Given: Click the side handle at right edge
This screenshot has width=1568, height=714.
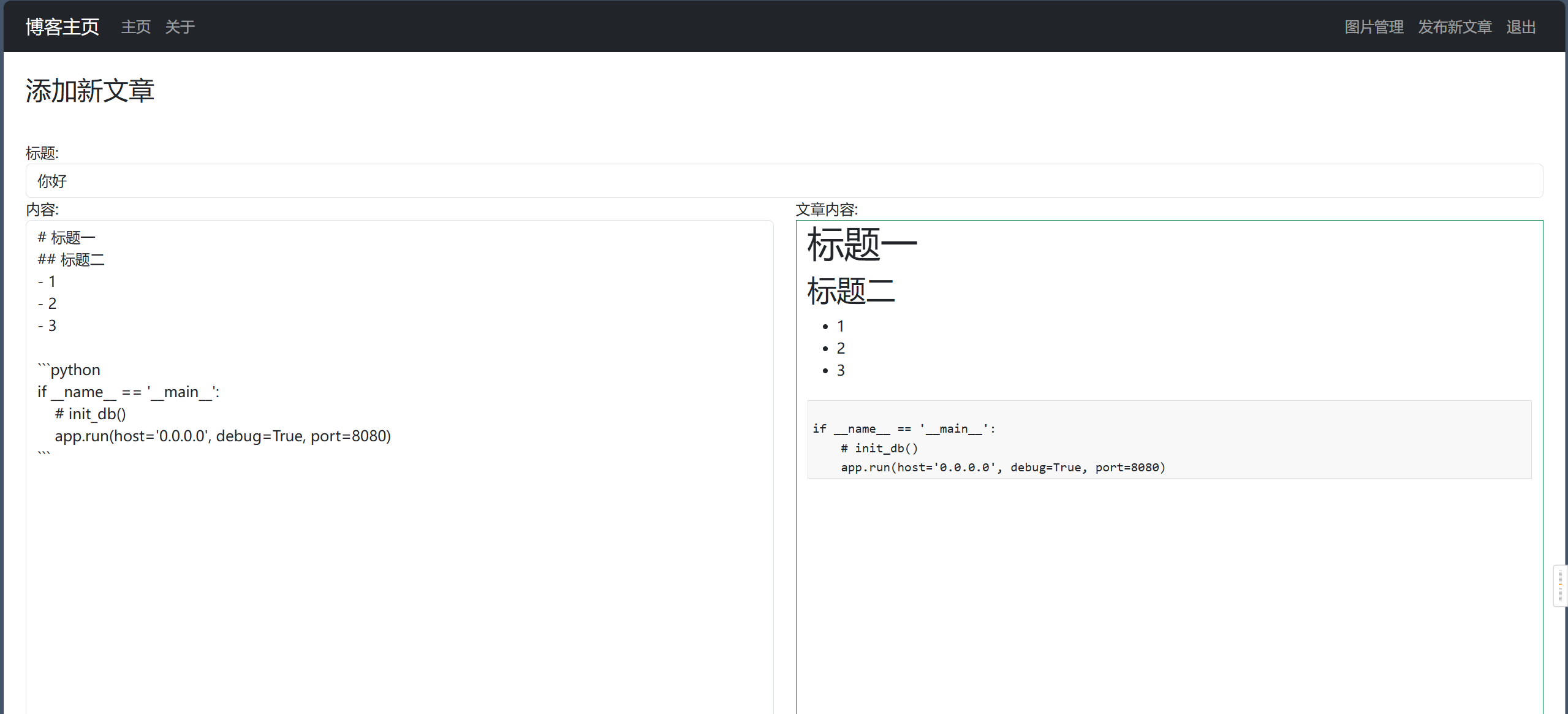Looking at the screenshot, I should 1559,586.
